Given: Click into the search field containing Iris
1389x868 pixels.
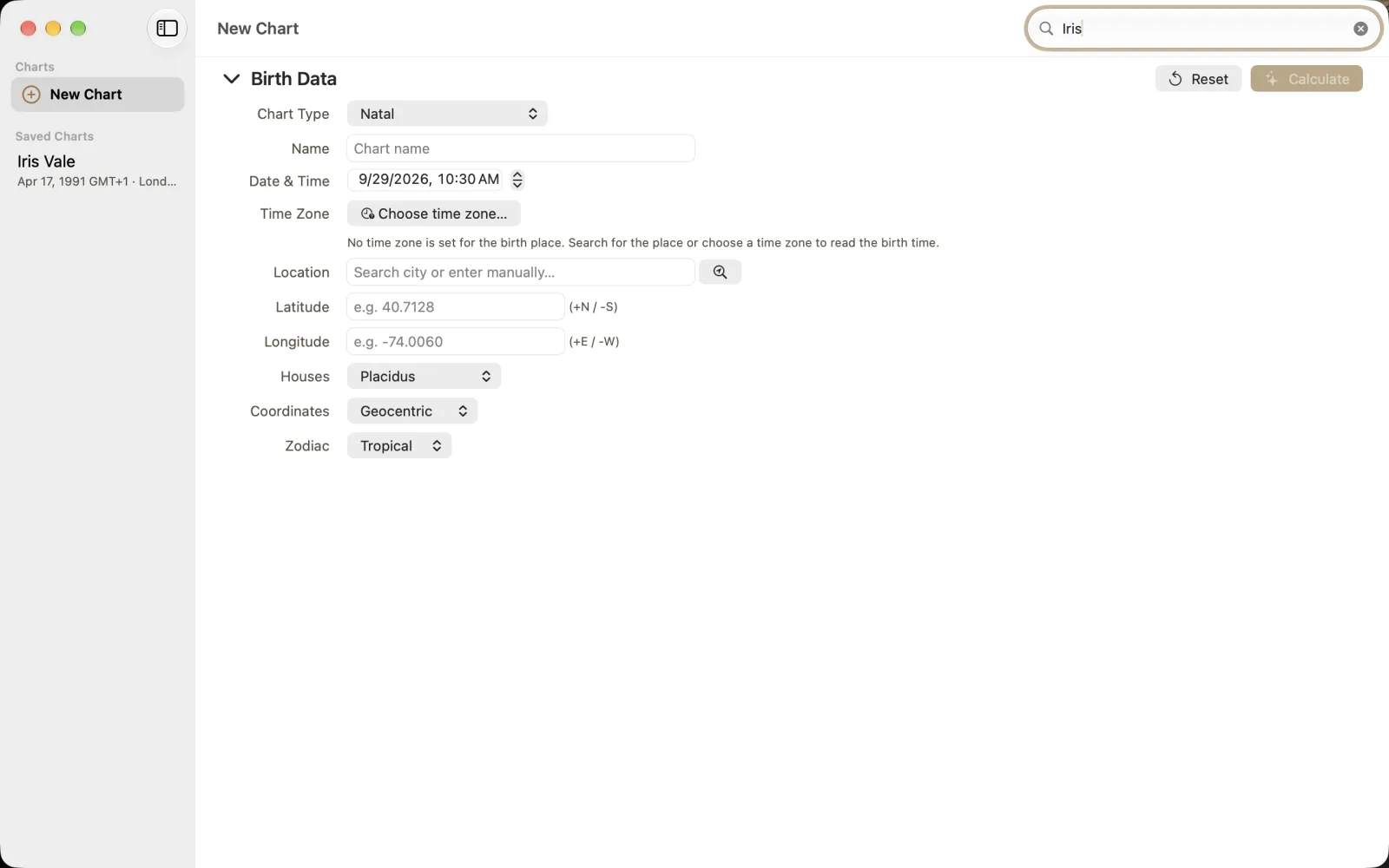Looking at the screenshot, I should [1204, 29].
